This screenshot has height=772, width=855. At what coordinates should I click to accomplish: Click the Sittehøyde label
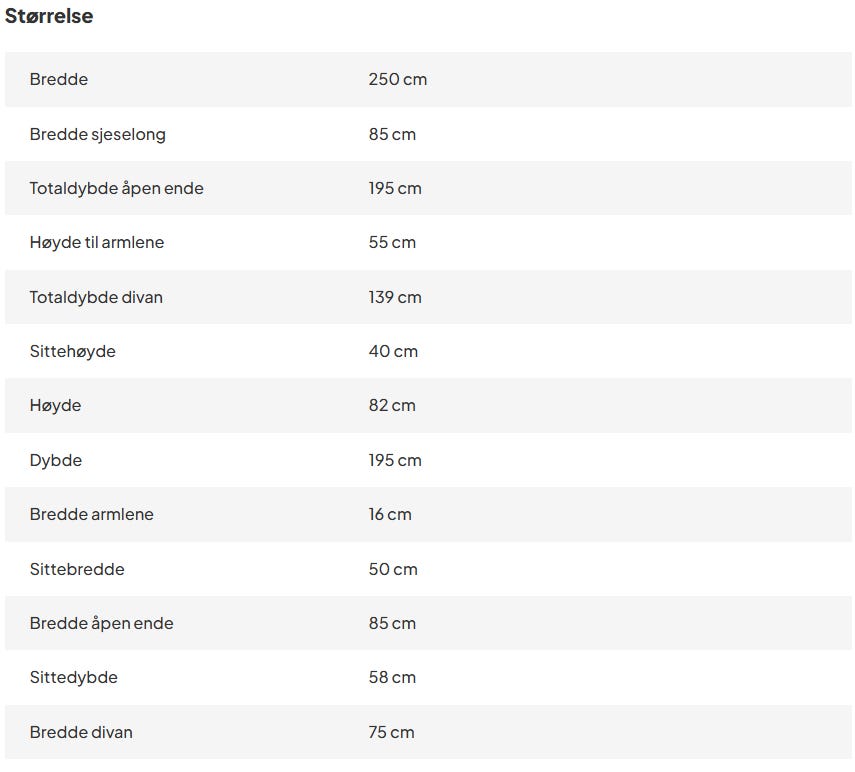[72, 351]
